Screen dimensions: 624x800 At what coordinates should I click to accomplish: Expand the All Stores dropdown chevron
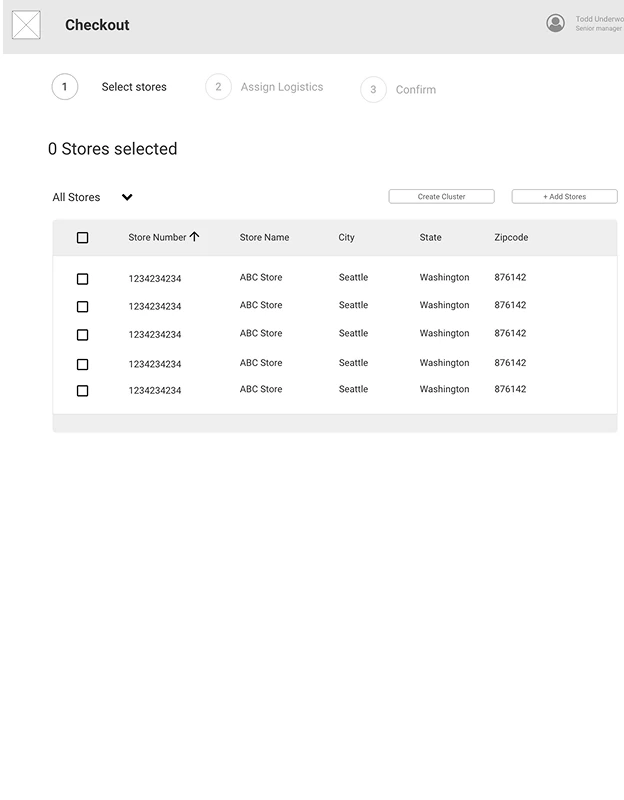coord(127,197)
